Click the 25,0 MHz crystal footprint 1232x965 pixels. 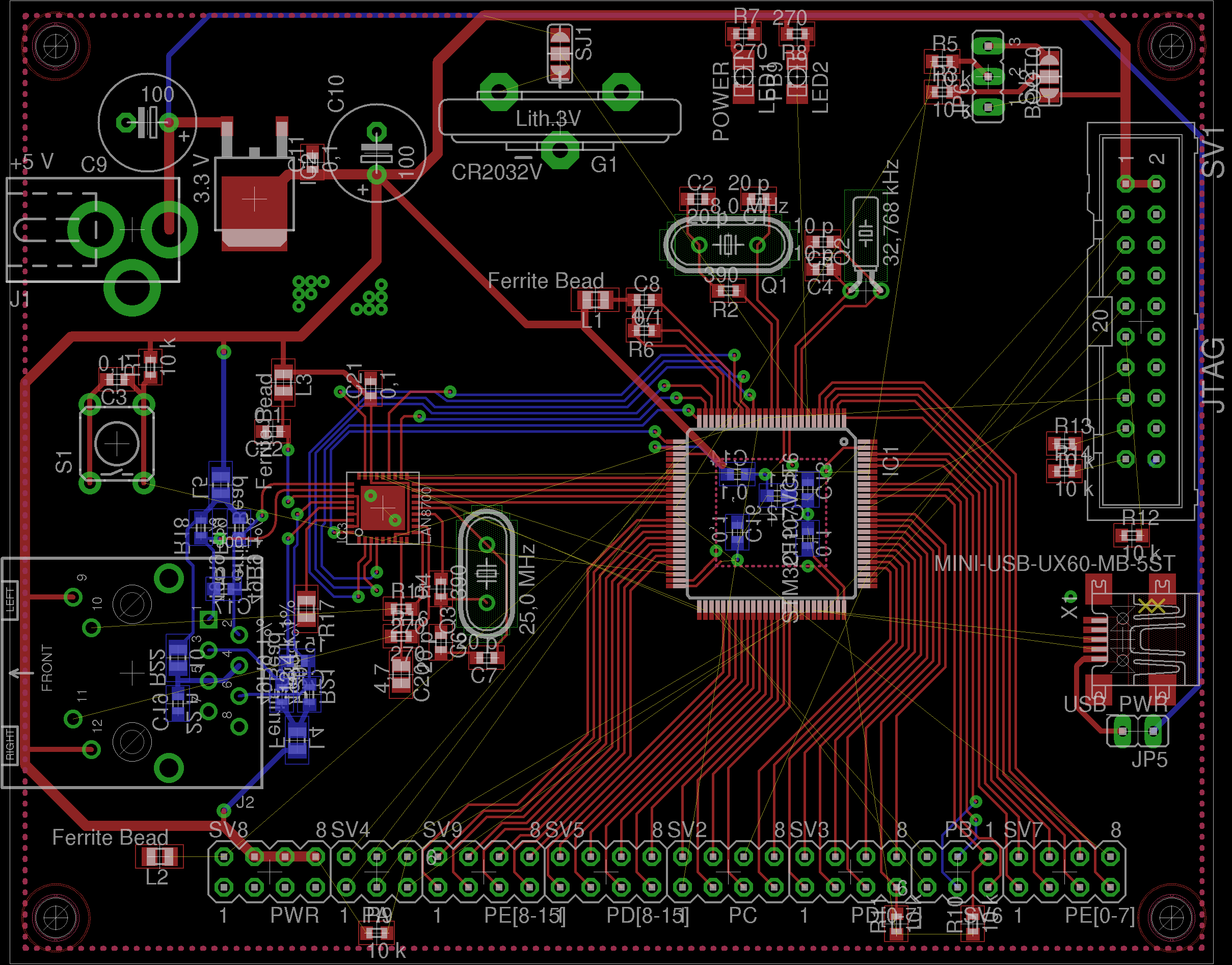487,574
